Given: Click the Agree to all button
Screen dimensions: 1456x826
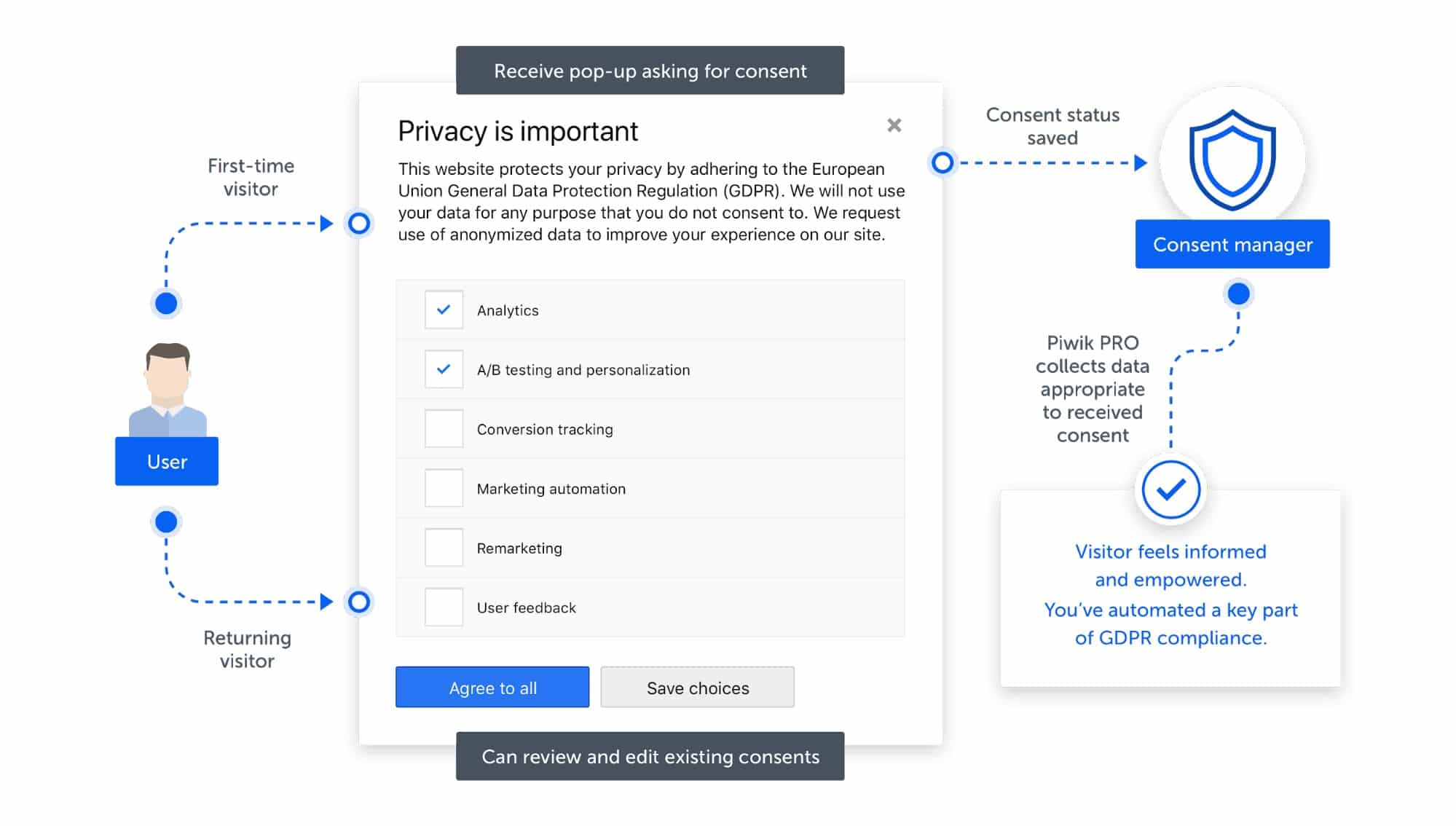Looking at the screenshot, I should click(x=492, y=687).
